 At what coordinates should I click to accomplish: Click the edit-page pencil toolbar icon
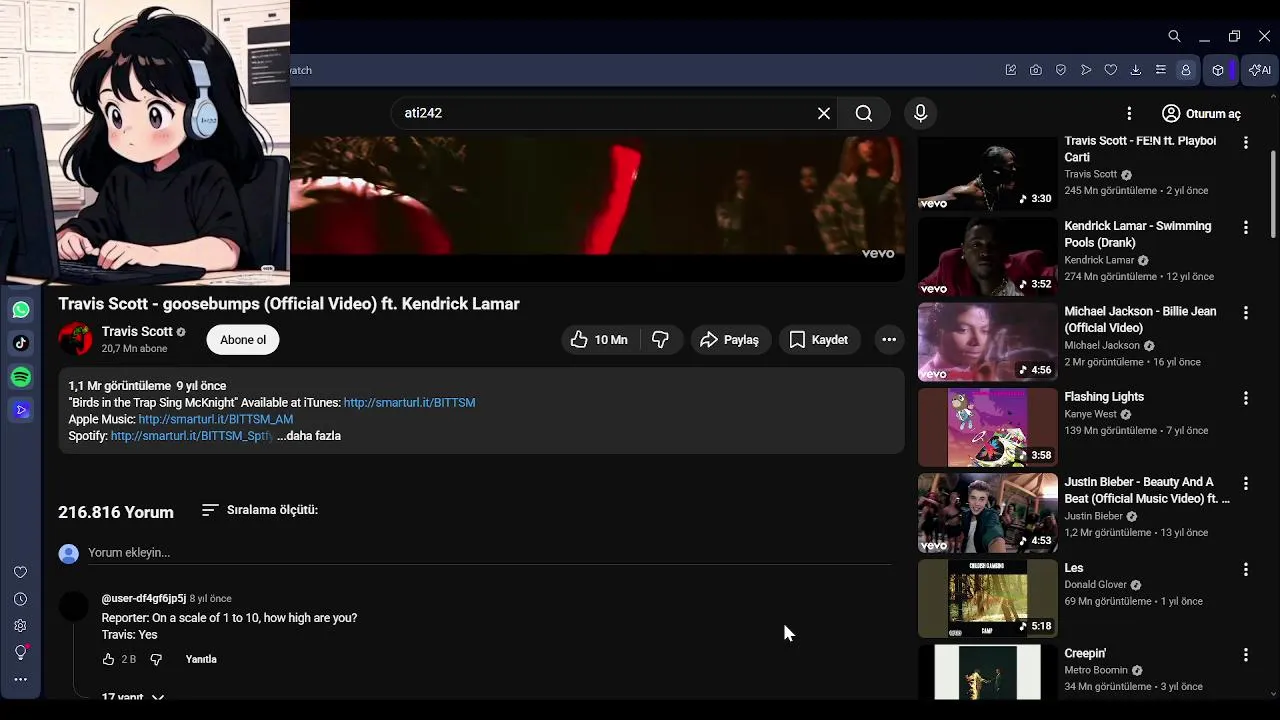pos(1011,70)
